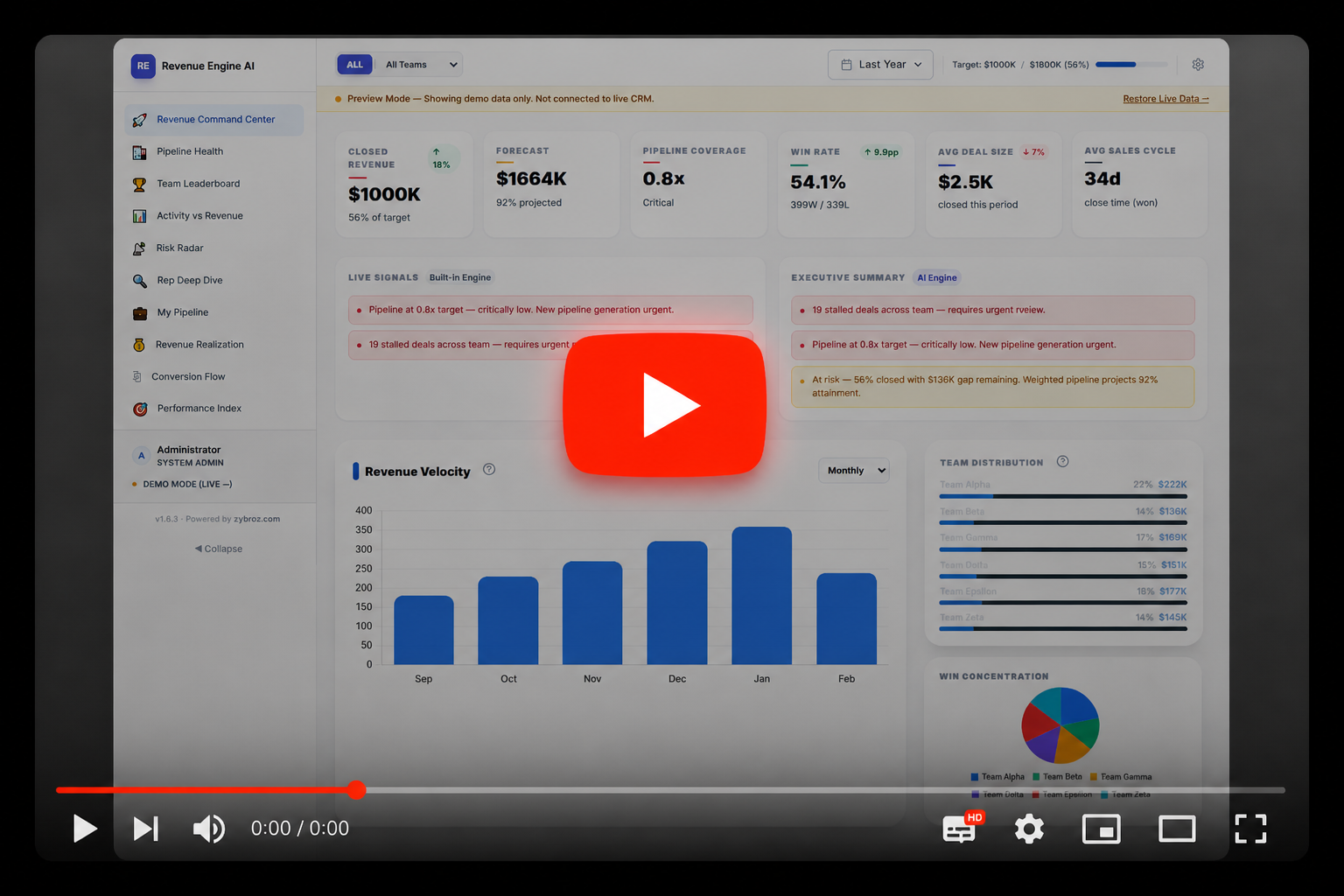Skip to next video

point(146,828)
